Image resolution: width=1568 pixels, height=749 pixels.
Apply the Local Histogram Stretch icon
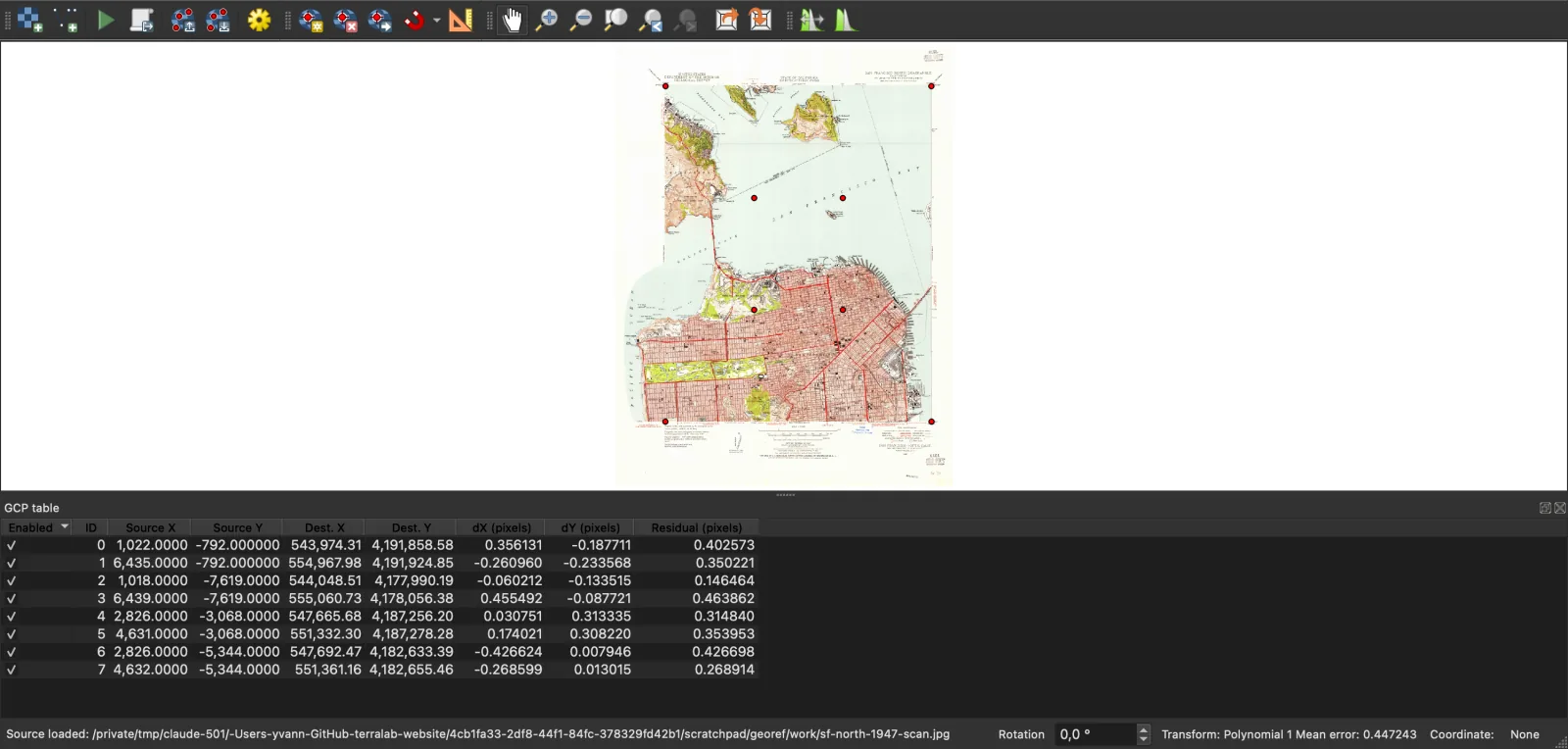(x=846, y=20)
